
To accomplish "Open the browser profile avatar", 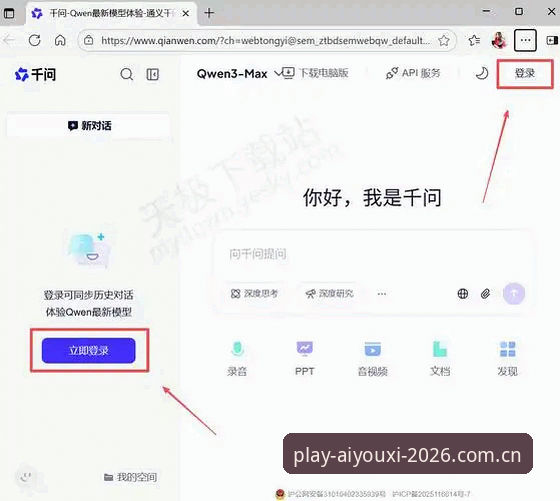I will 499,40.
